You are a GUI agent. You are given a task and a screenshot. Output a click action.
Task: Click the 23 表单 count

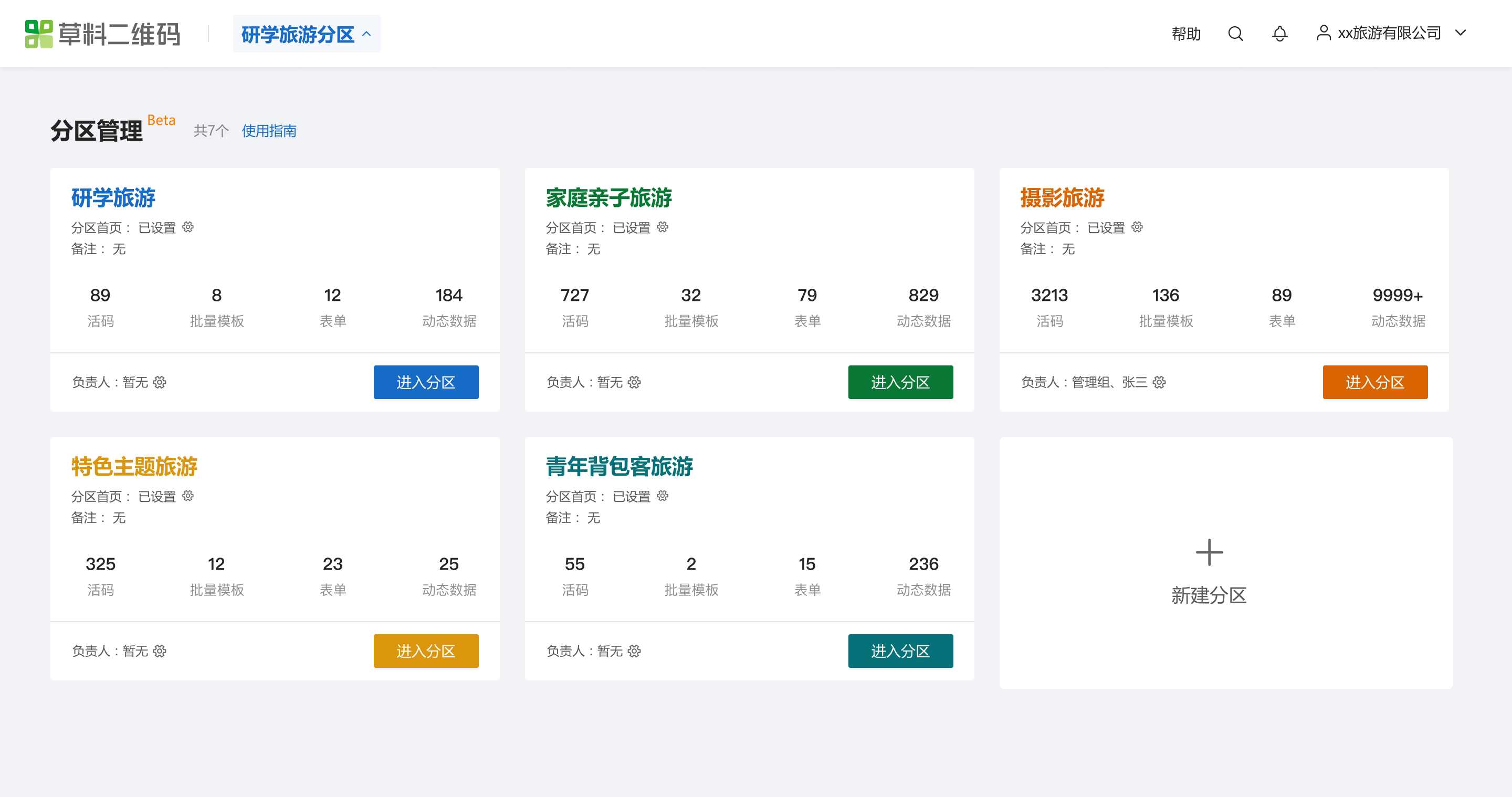[x=333, y=564]
